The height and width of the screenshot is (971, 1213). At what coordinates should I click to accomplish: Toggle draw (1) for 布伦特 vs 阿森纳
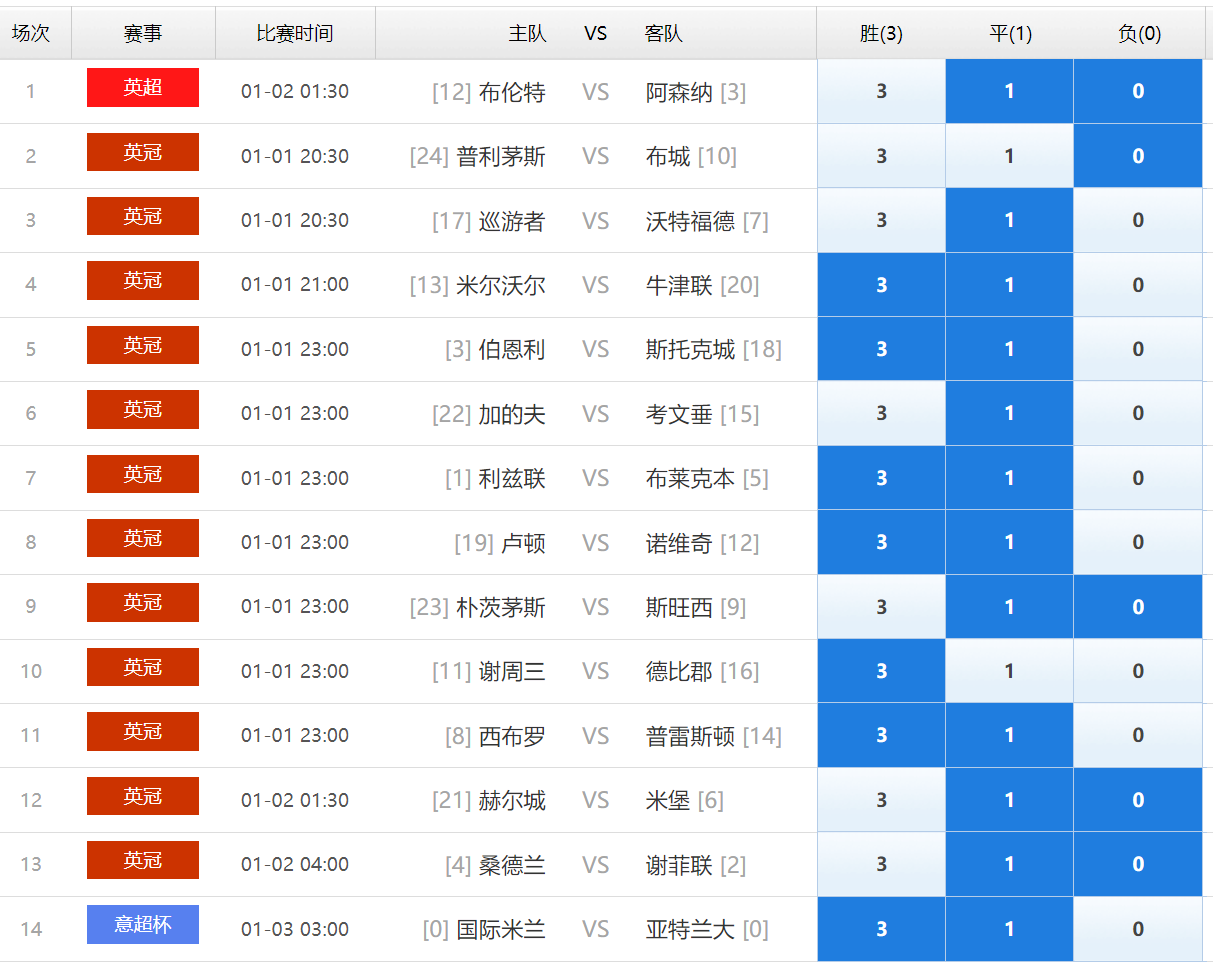click(x=1009, y=91)
